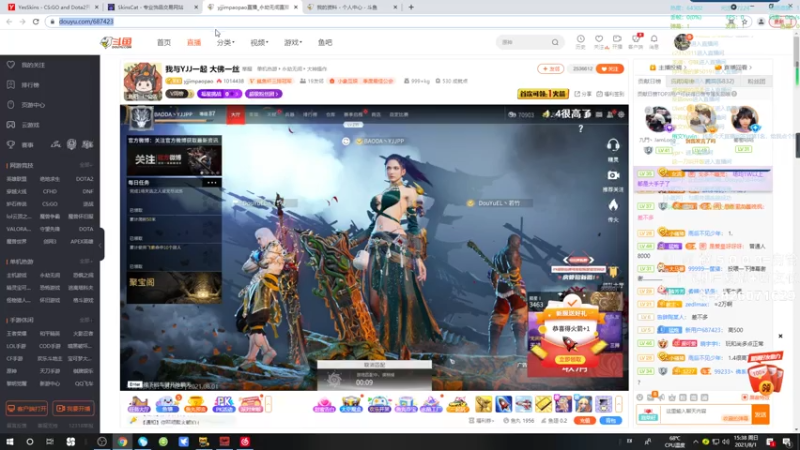
Task: Open 云游戏 in the sidebar
Action: [30, 125]
